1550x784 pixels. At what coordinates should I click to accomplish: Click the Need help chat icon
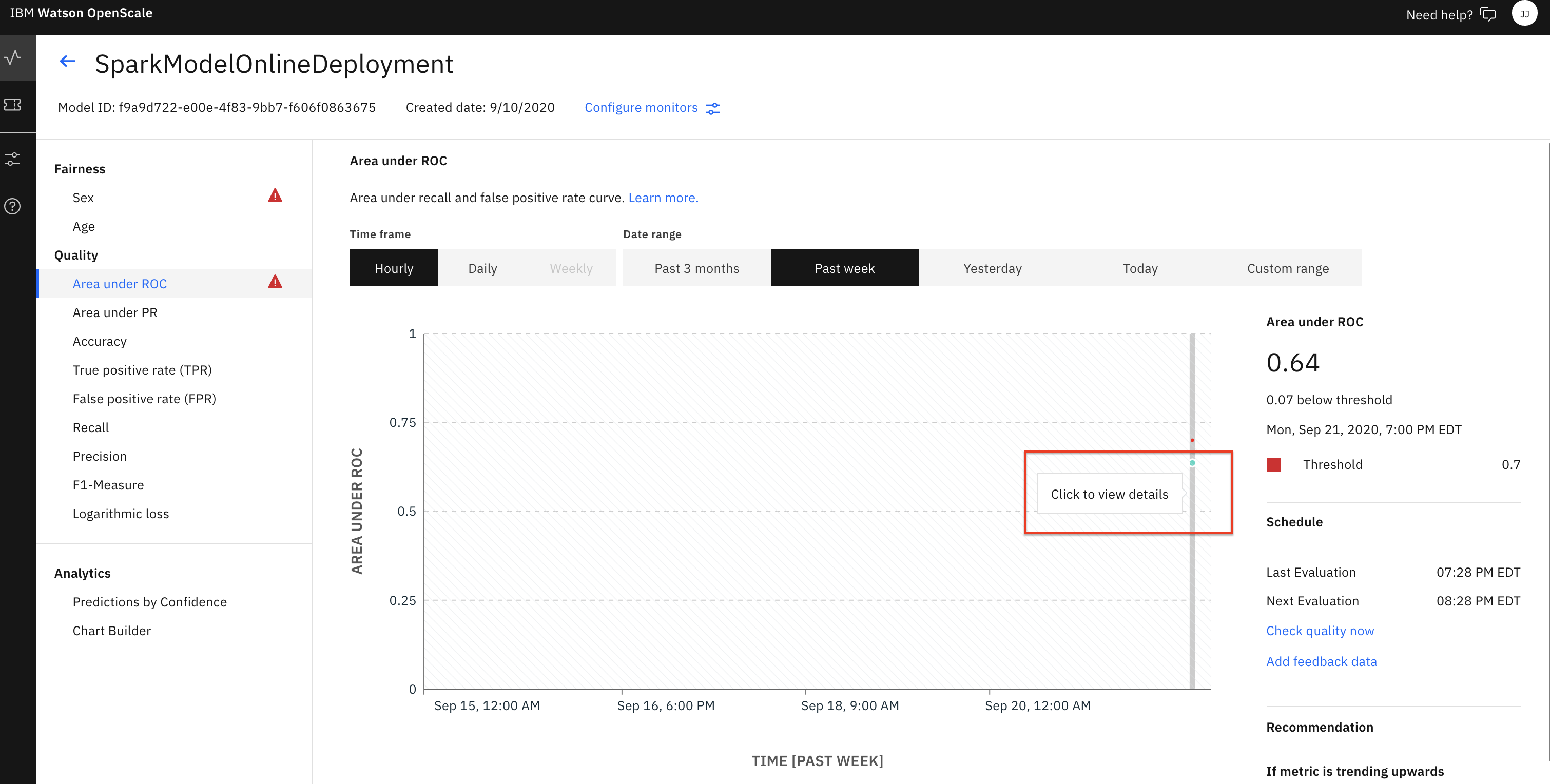(x=1488, y=14)
